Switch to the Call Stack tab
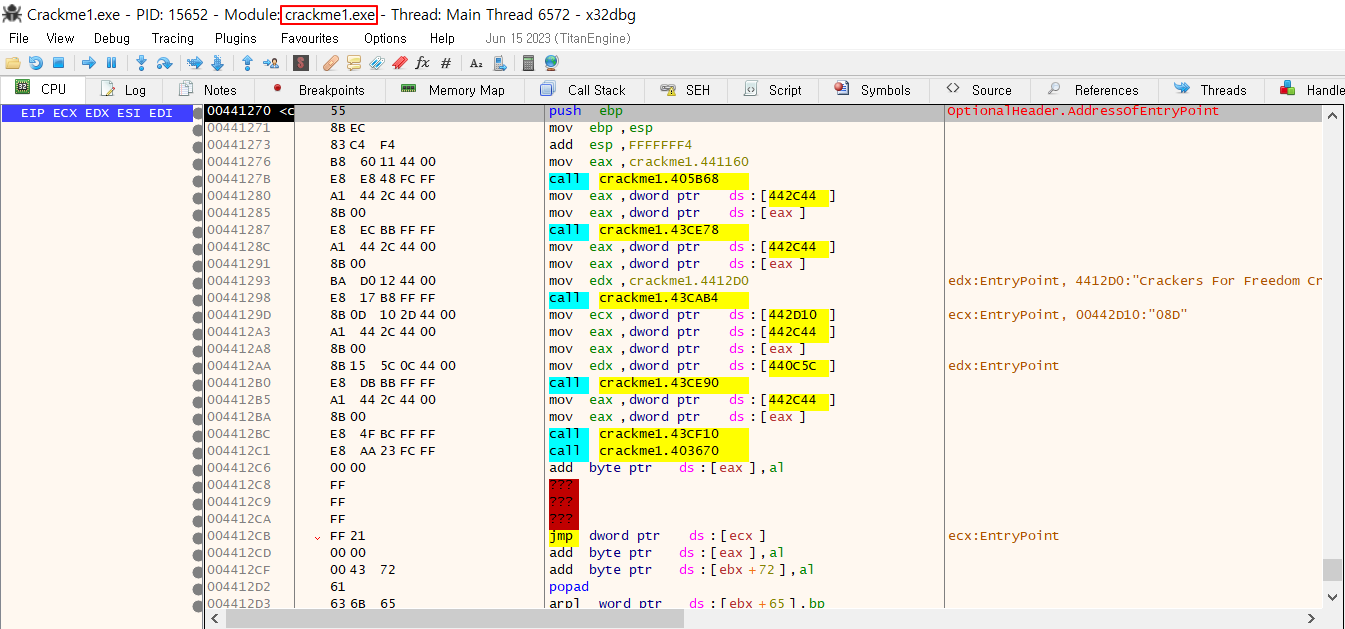The image size is (1345, 629). point(584,90)
